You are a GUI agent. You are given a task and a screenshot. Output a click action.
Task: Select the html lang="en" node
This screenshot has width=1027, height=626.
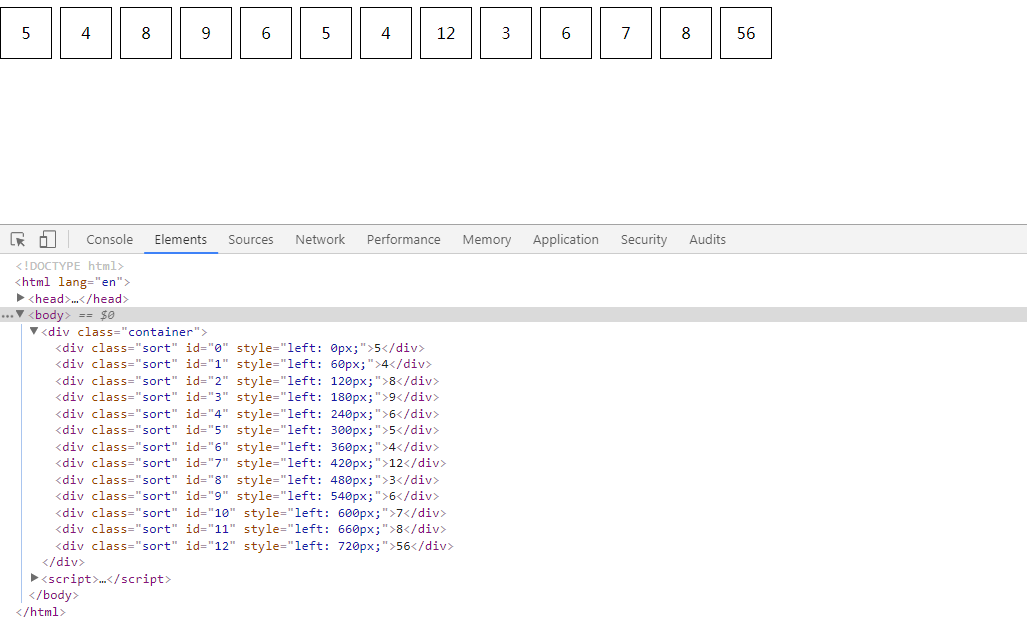tap(73, 282)
